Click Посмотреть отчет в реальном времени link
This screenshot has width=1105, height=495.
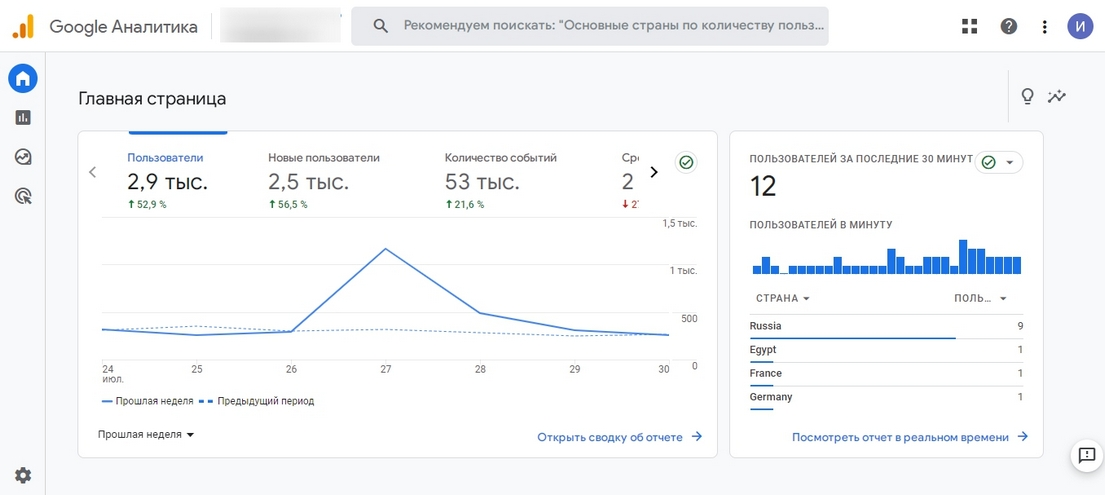coord(910,437)
